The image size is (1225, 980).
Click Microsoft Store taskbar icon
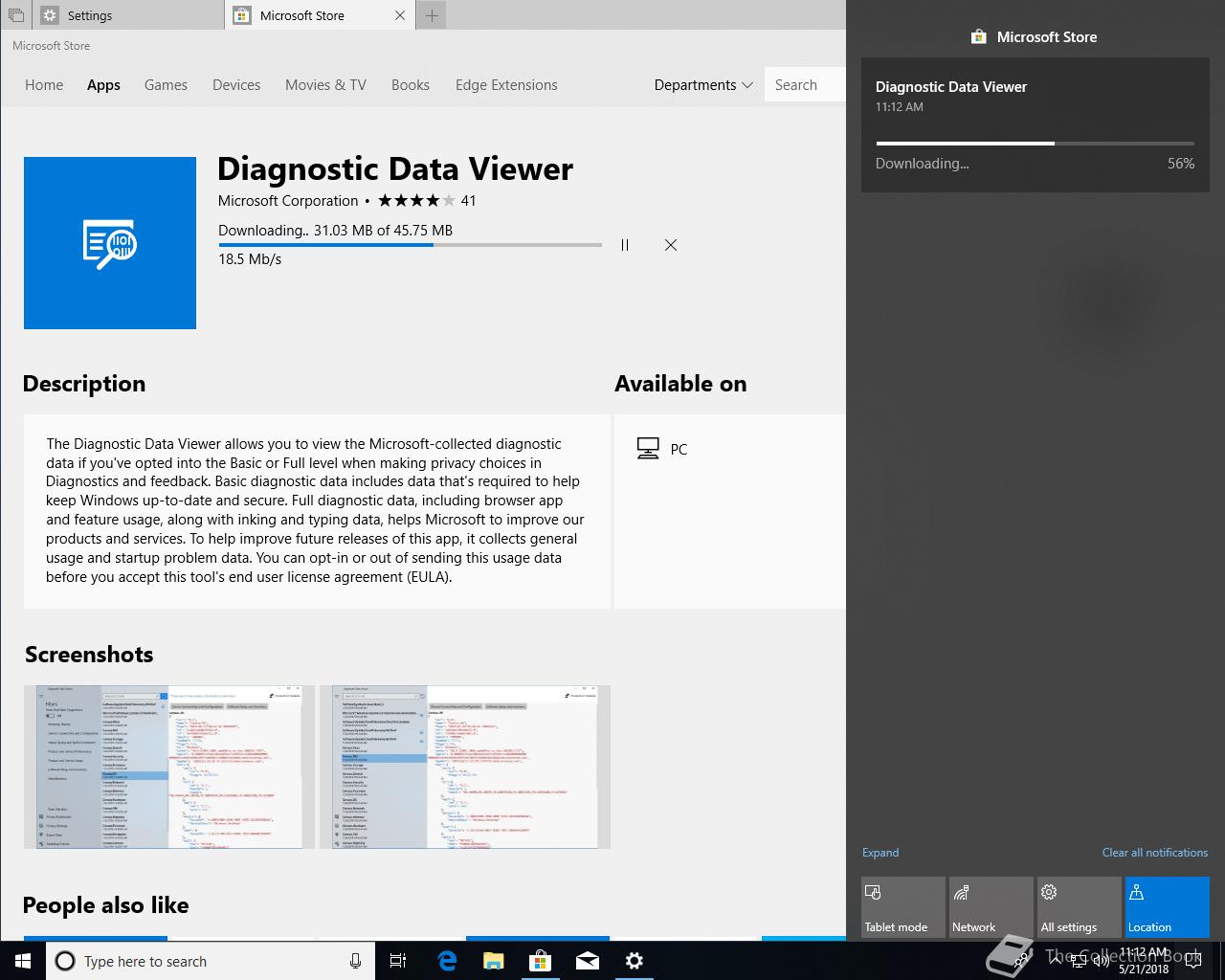pyautogui.click(x=540, y=961)
